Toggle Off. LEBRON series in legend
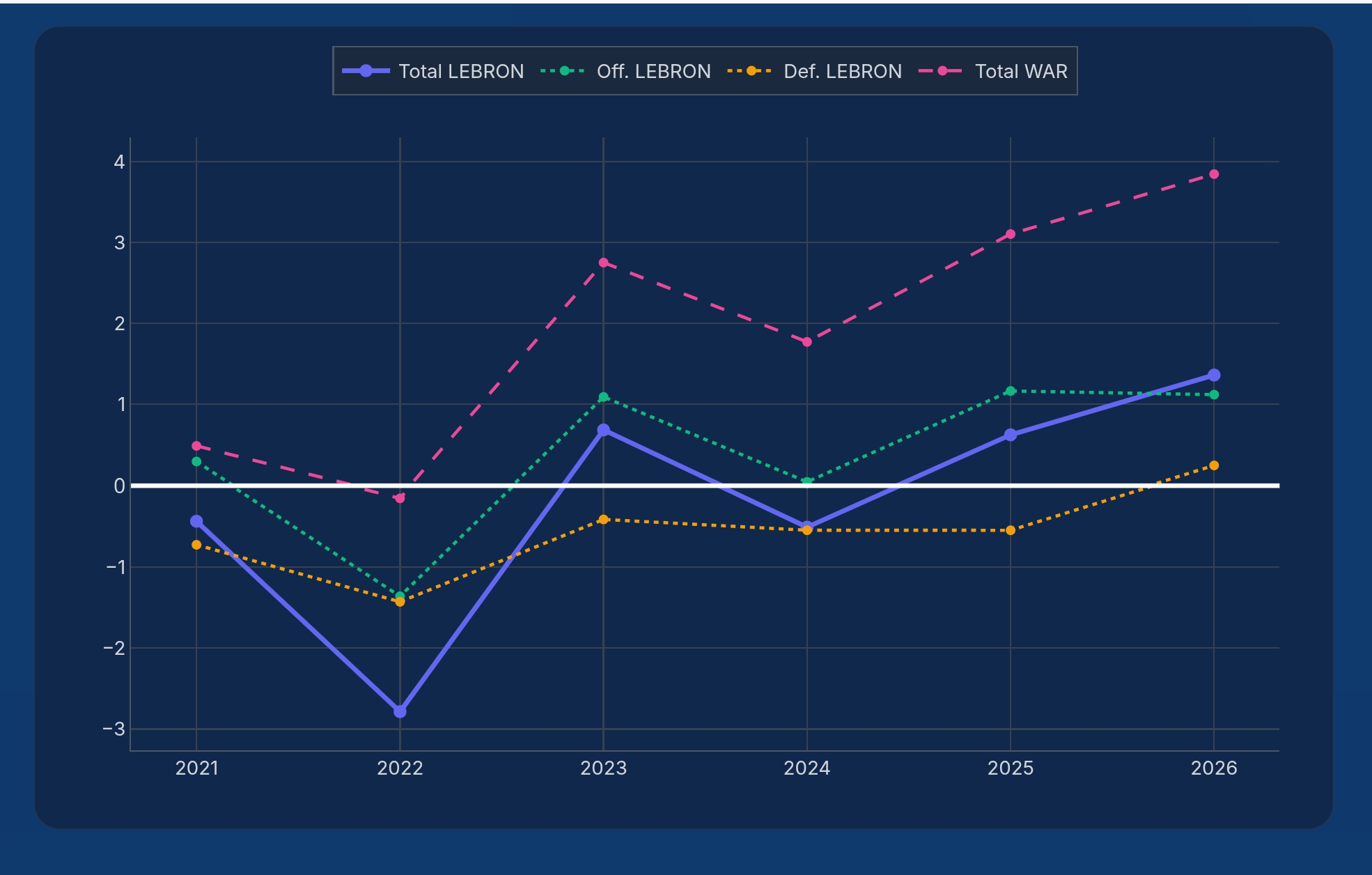Viewport: 1372px width, 875px height. [653, 71]
